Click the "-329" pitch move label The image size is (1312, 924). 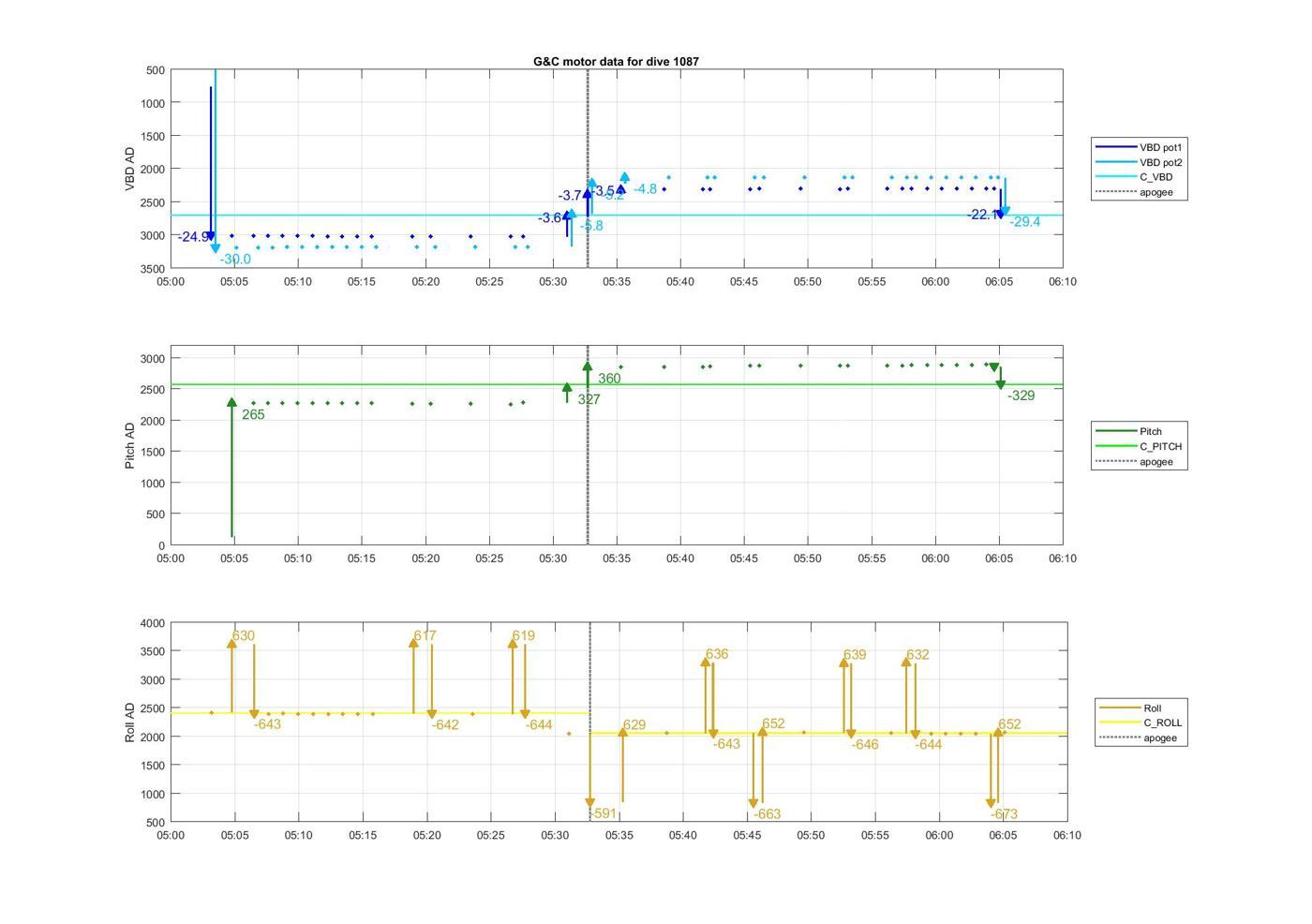pos(1021,396)
